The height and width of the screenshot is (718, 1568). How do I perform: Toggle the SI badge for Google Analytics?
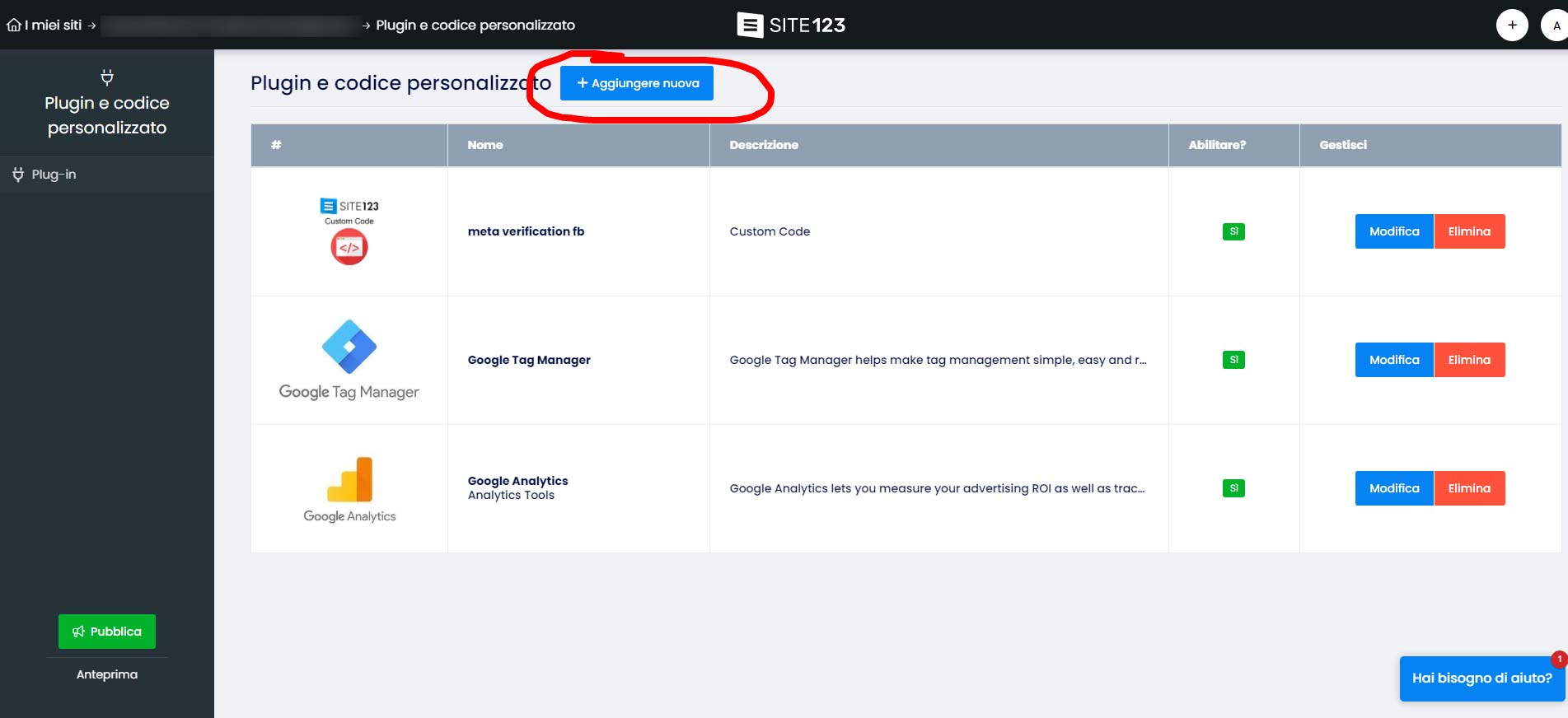pyautogui.click(x=1233, y=488)
